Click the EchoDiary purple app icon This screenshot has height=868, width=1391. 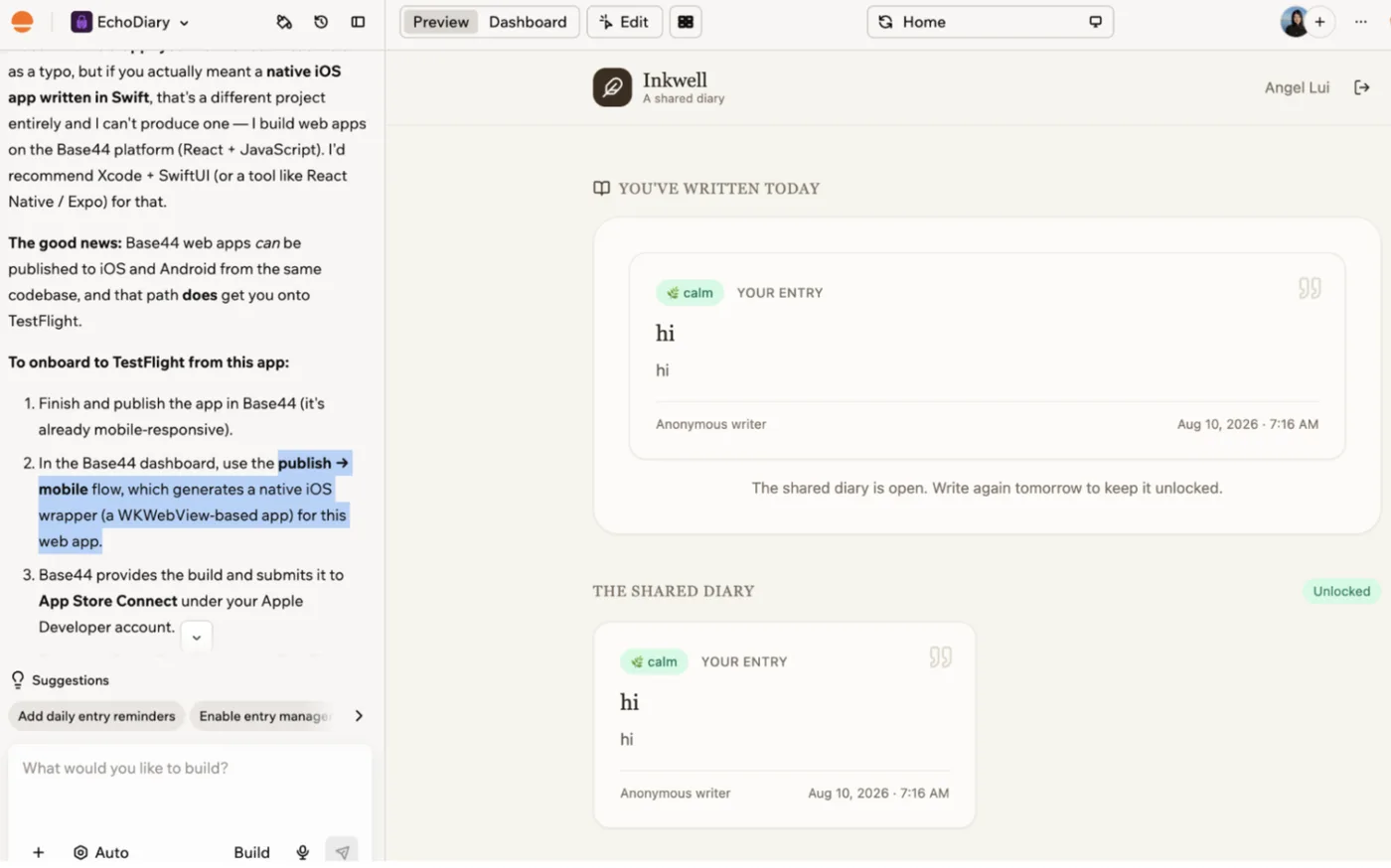click(x=81, y=22)
